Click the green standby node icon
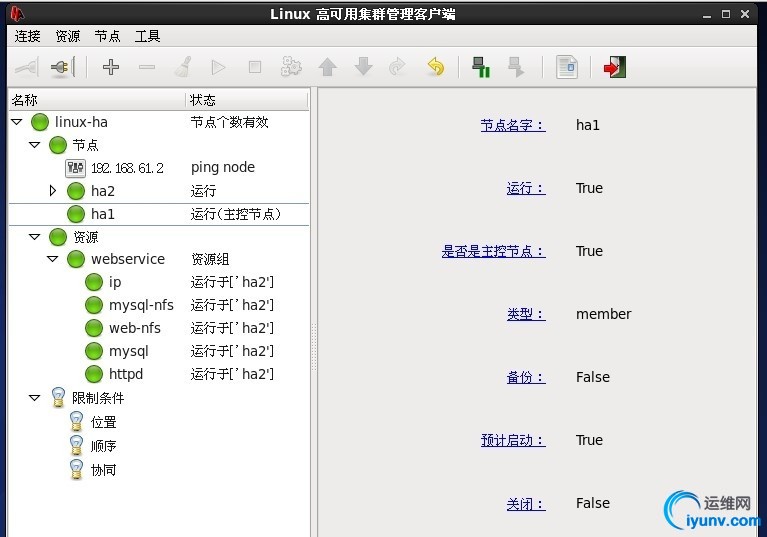The image size is (767, 537). (x=481, y=67)
